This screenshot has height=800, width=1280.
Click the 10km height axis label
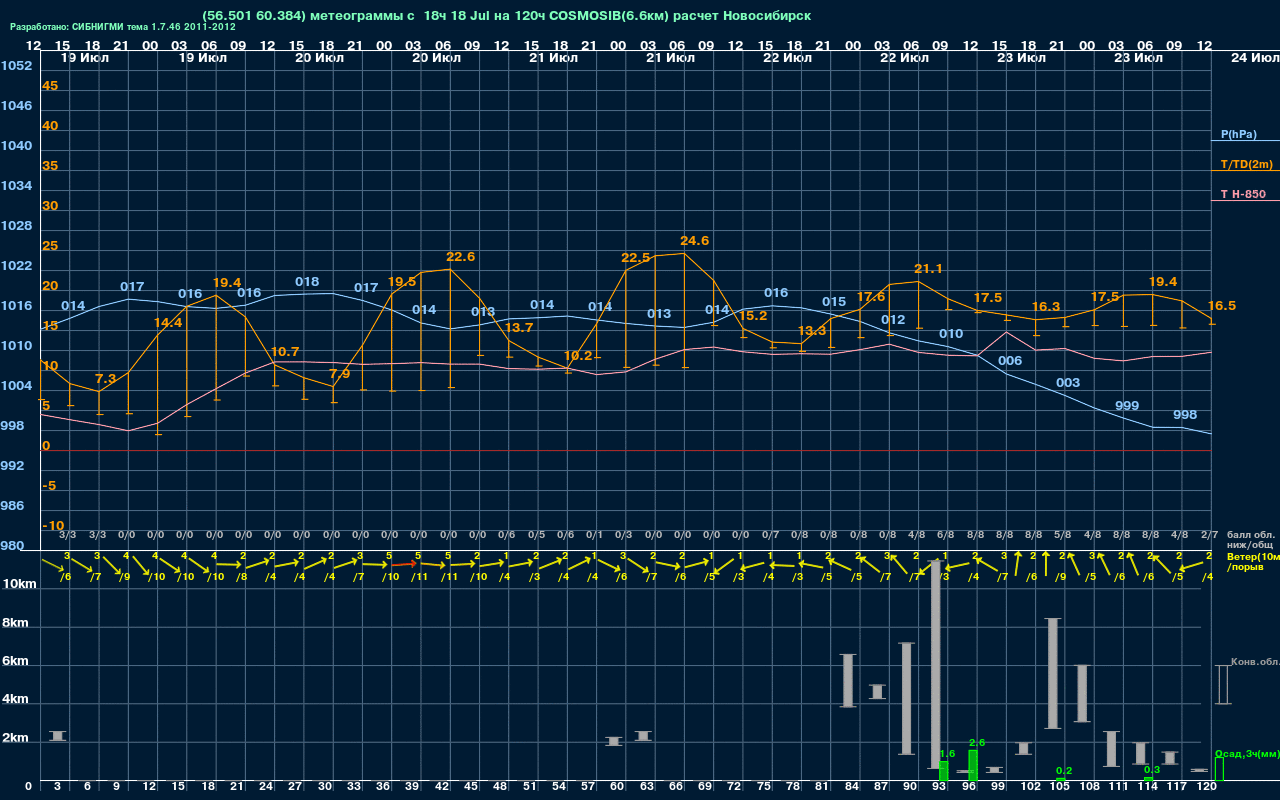[x=20, y=584]
